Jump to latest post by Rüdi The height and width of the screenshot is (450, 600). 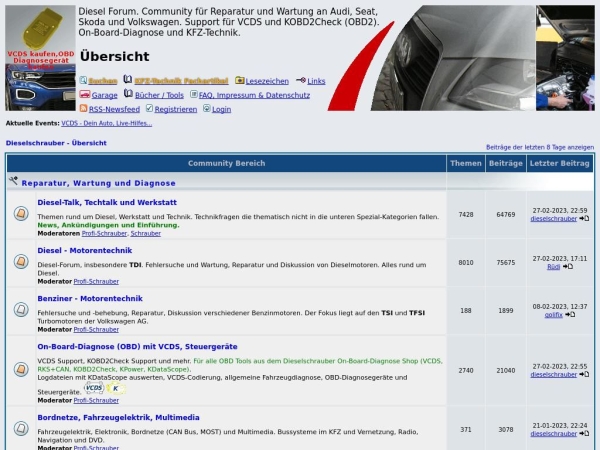567,267
